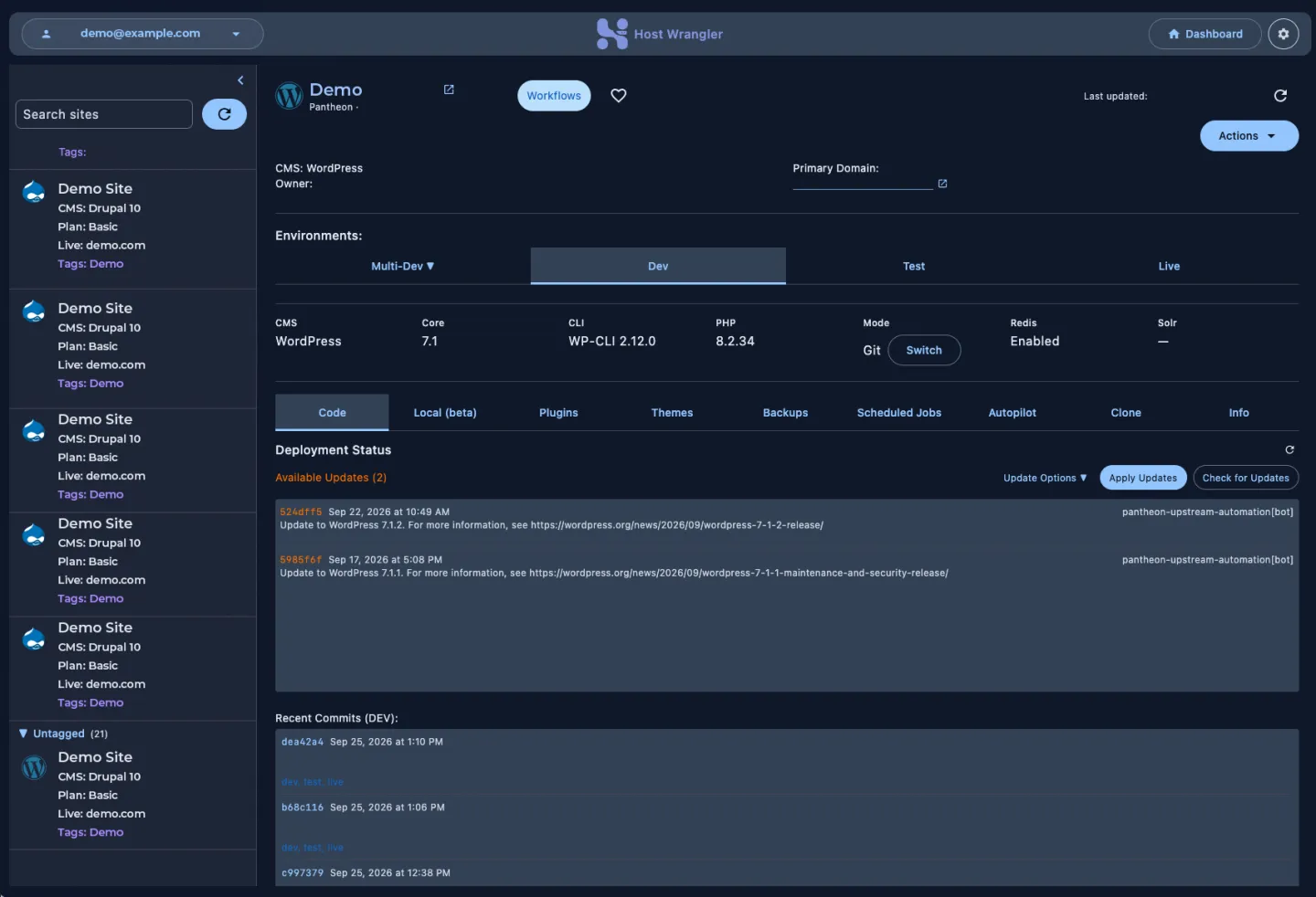Image resolution: width=1316 pixels, height=897 pixels.
Task: Switch to the Live environment tab
Action: pos(1169,266)
